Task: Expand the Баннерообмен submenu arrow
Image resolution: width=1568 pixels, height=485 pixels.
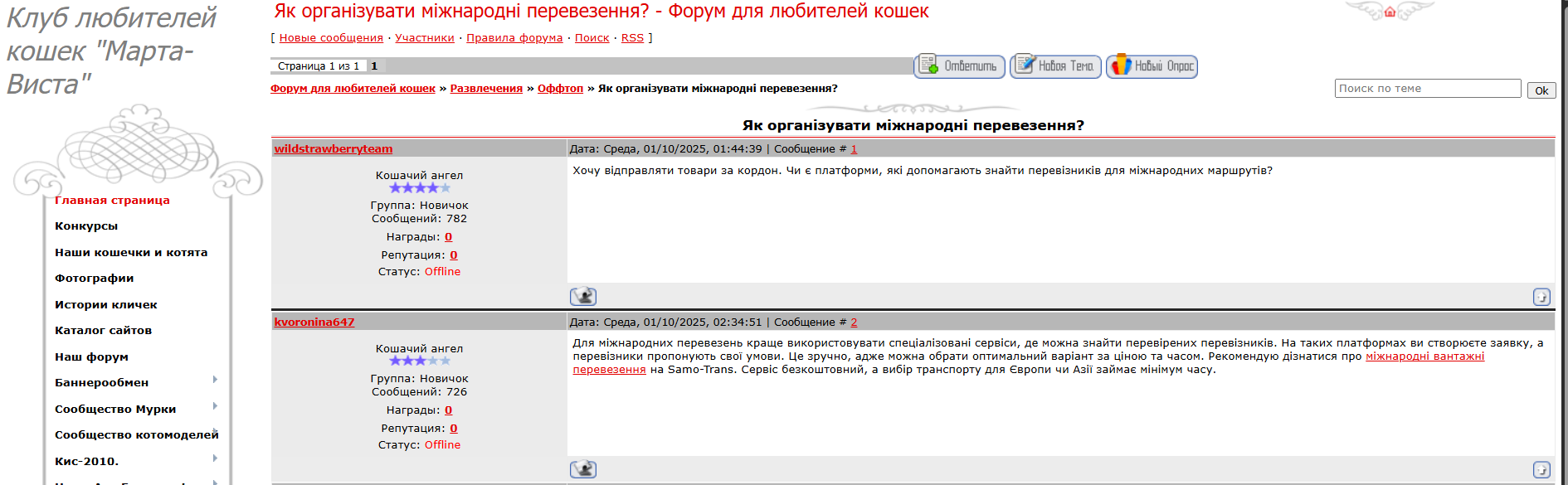Action: click(x=215, y=380)
